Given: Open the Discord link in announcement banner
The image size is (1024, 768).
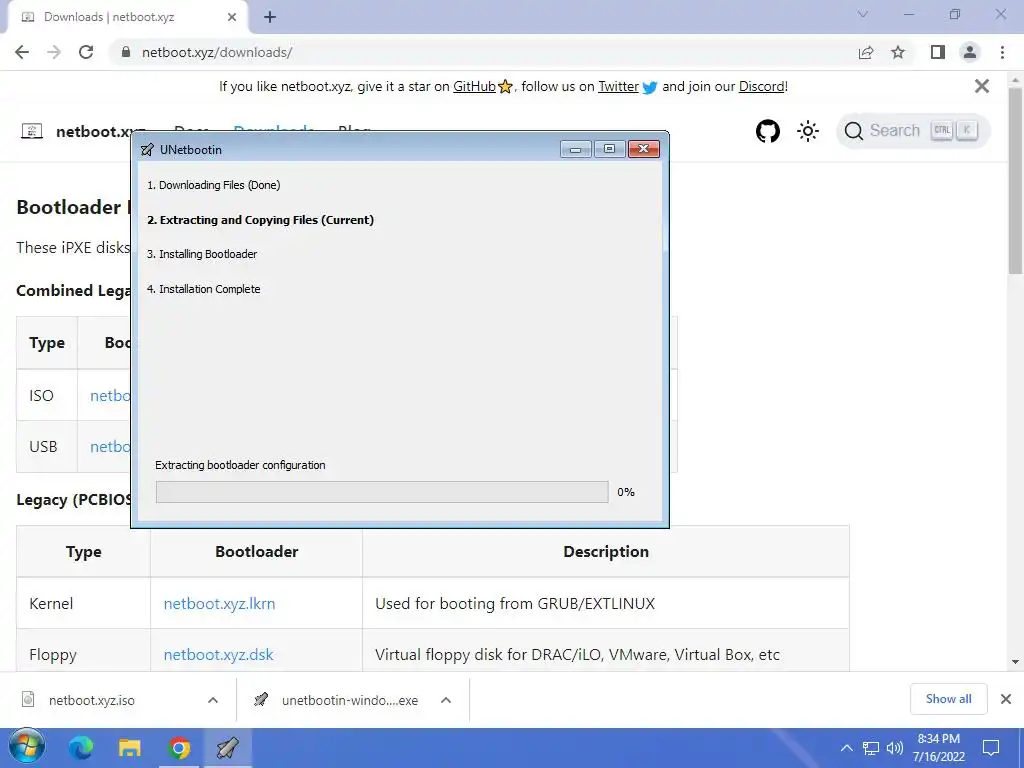Looking at the screenshot, I should click(x=761, y=86).
